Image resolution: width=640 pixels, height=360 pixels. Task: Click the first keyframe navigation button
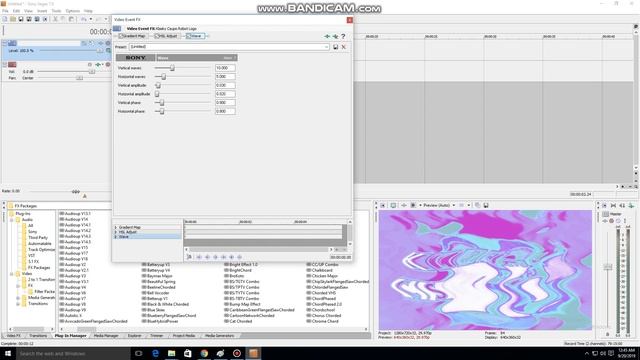tap(199, 257)
